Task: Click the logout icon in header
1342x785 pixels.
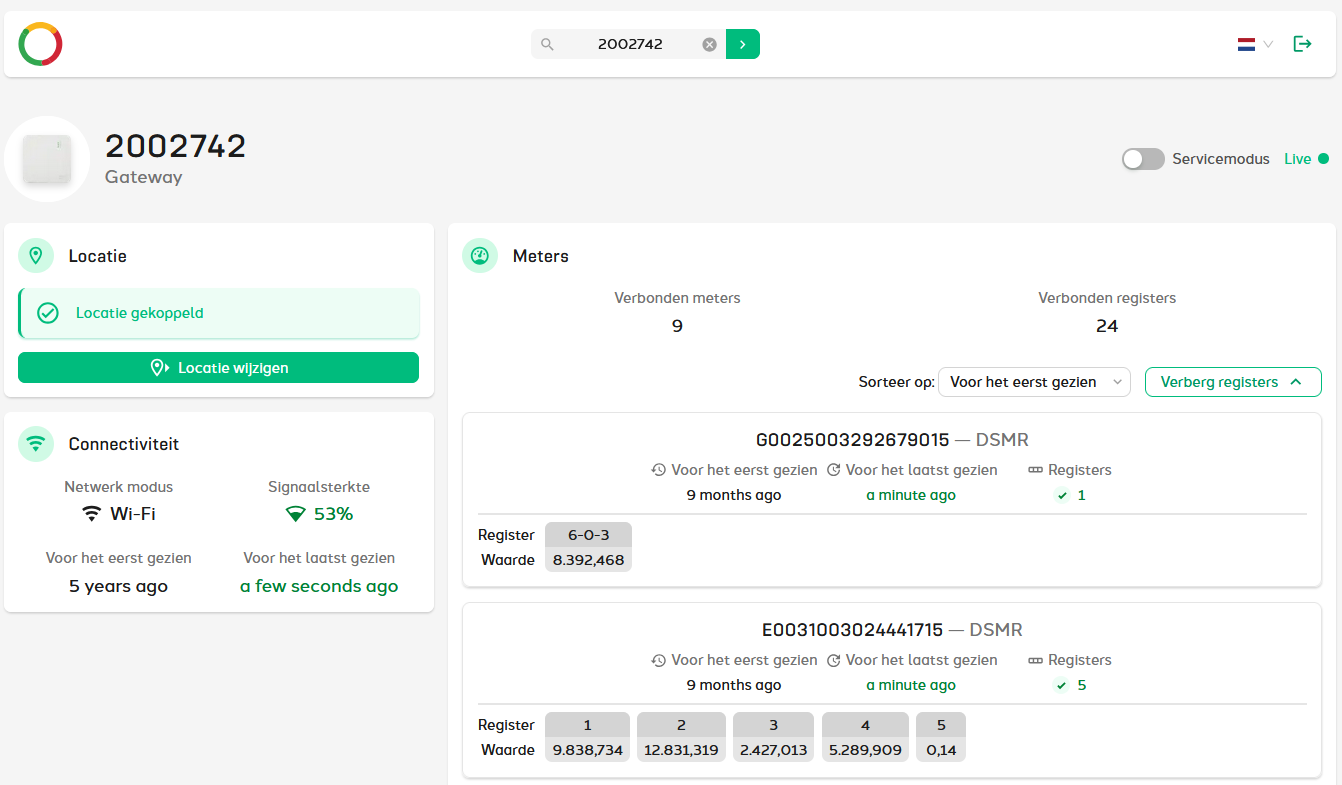Action: [1302, 44]
